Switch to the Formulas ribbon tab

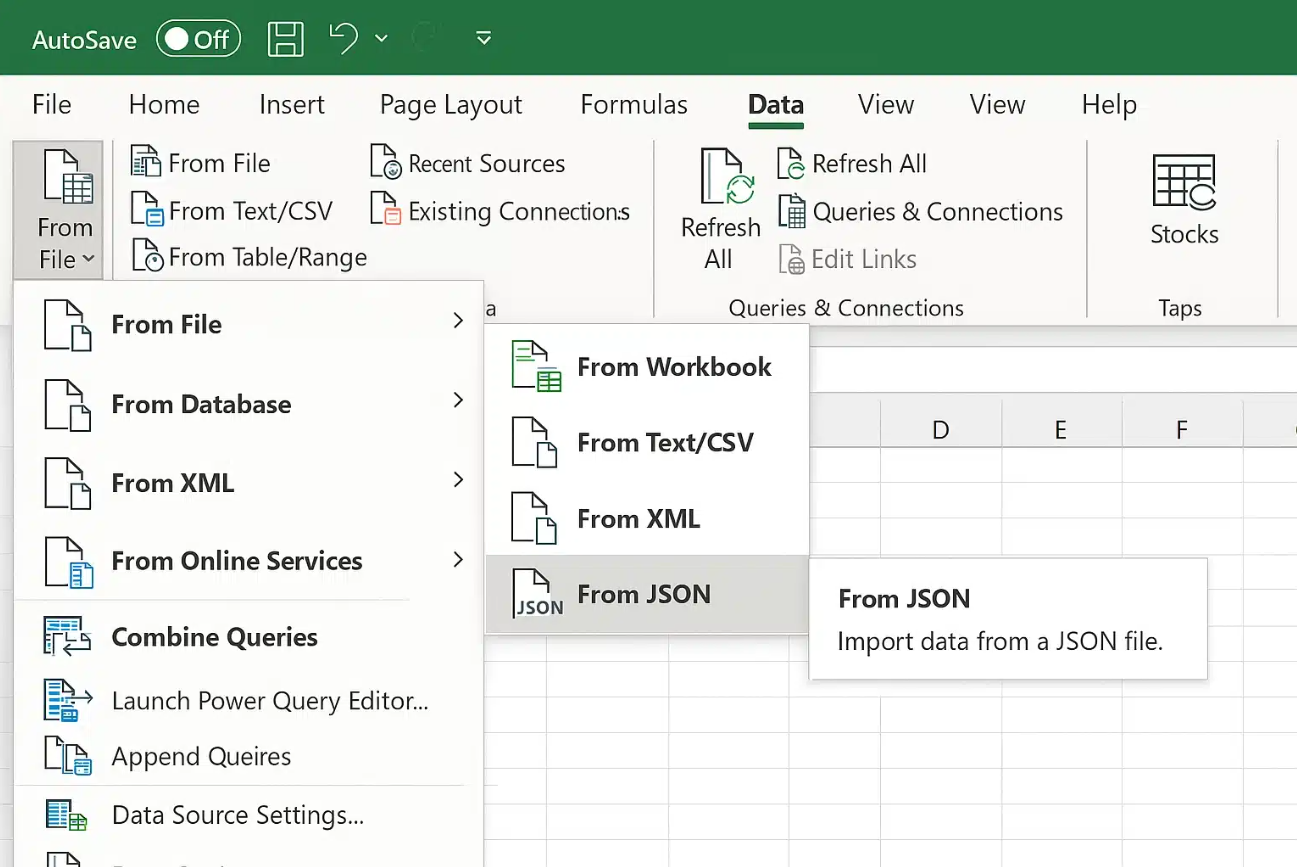634,105
